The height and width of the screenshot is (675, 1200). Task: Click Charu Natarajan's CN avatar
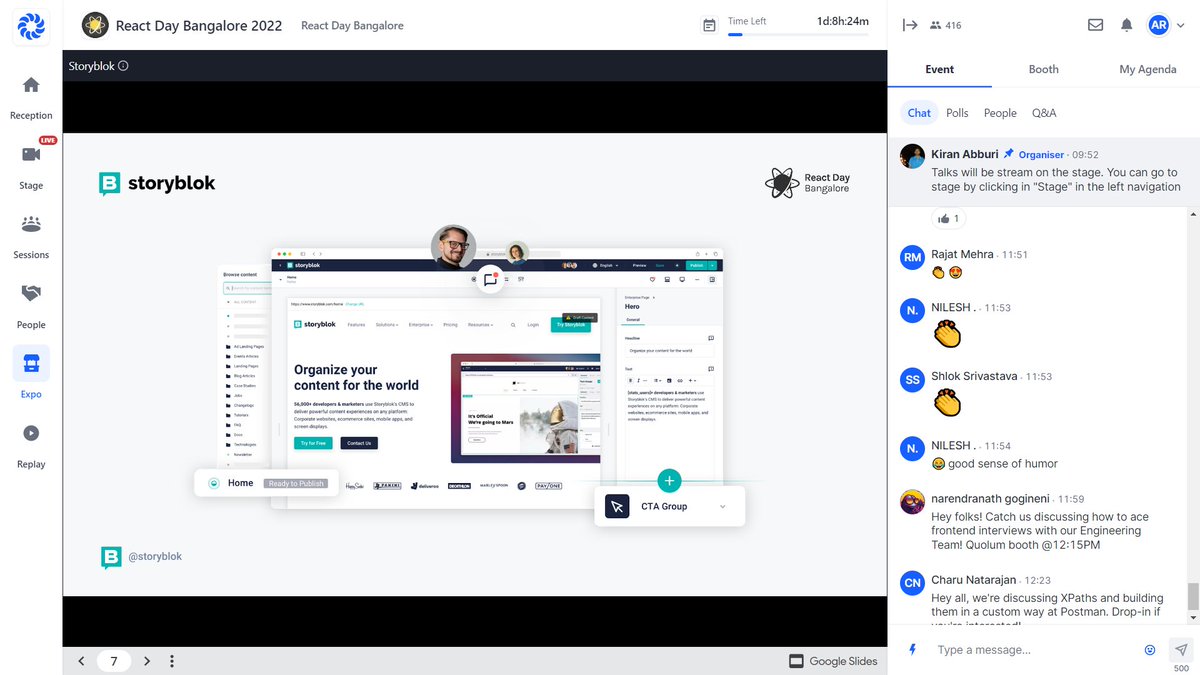click(x=912, y=582)
